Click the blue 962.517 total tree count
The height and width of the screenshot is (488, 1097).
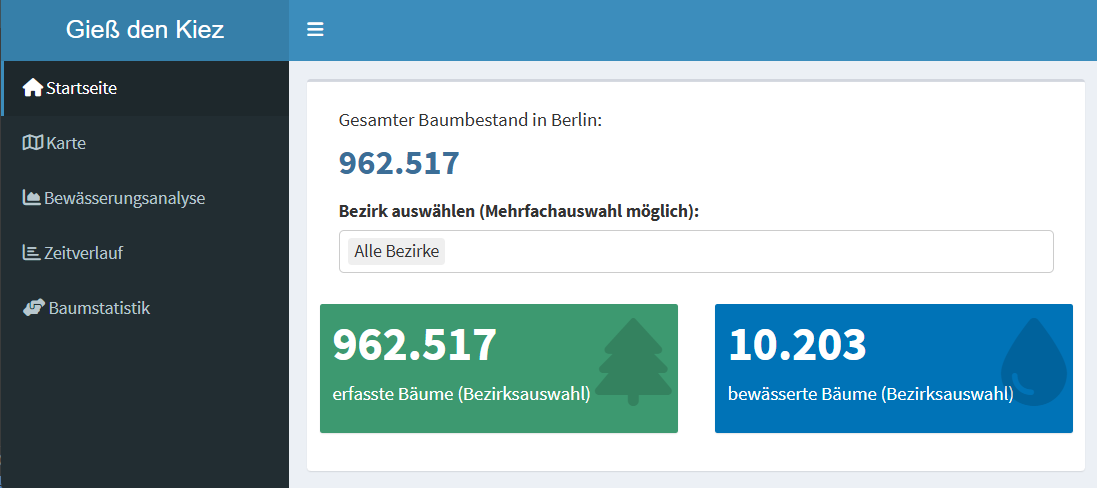pos(399,163)
